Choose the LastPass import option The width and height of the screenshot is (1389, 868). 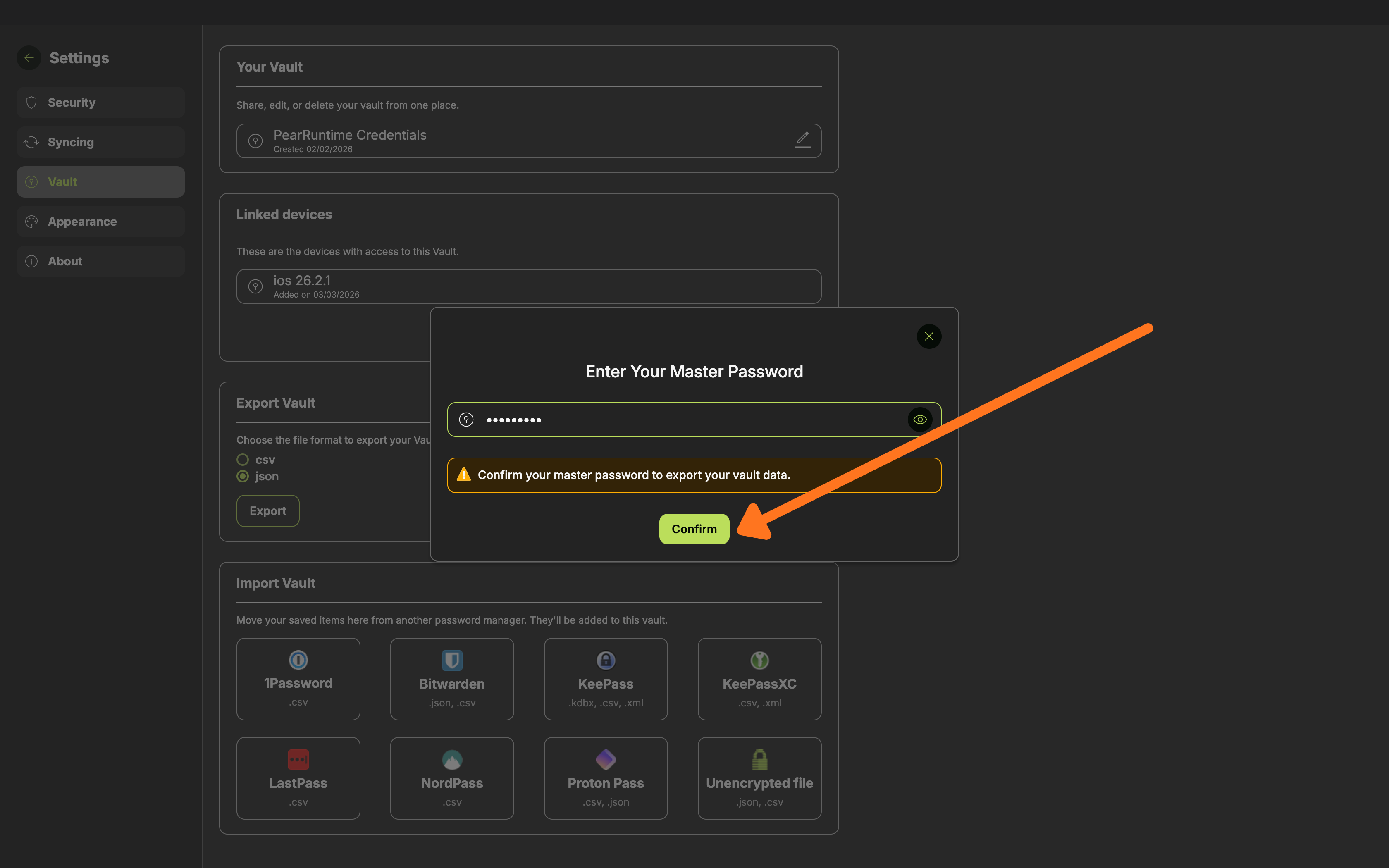click(x=298, y=759)
